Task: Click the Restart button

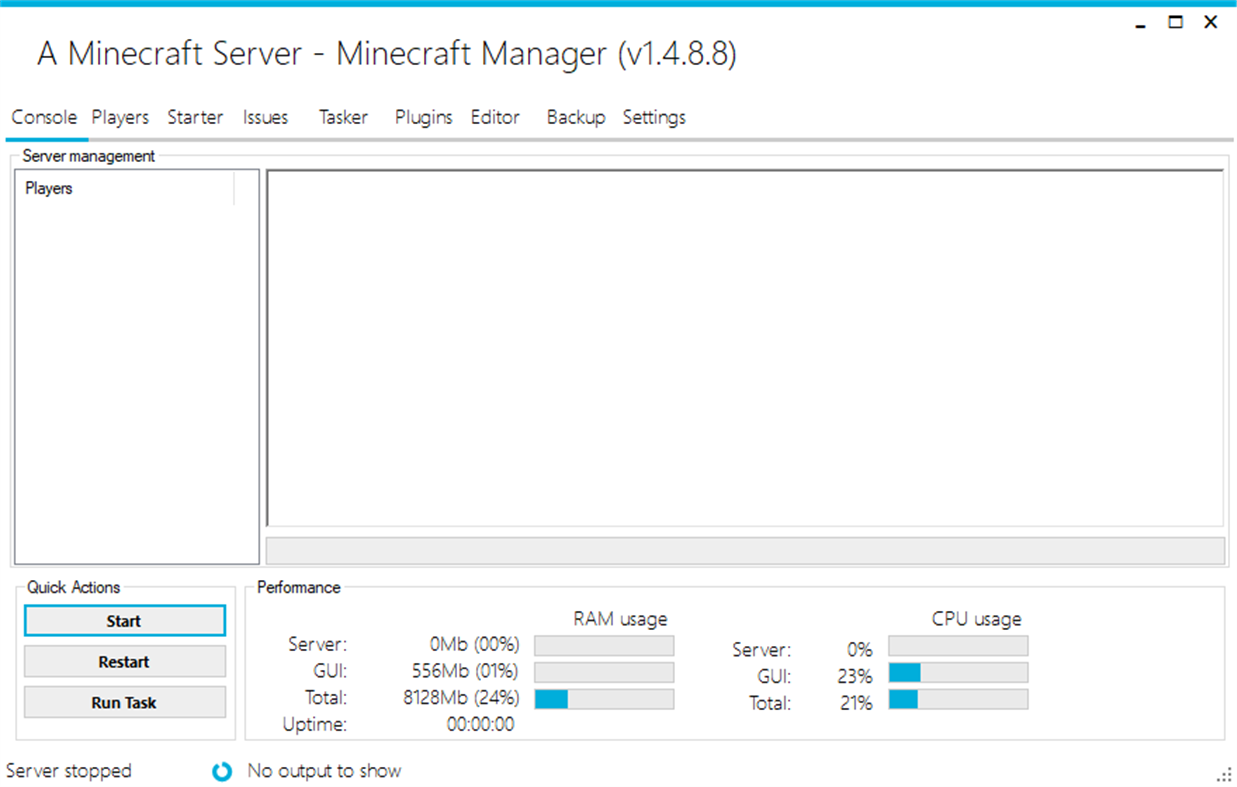Action: [x=124, y=661]
